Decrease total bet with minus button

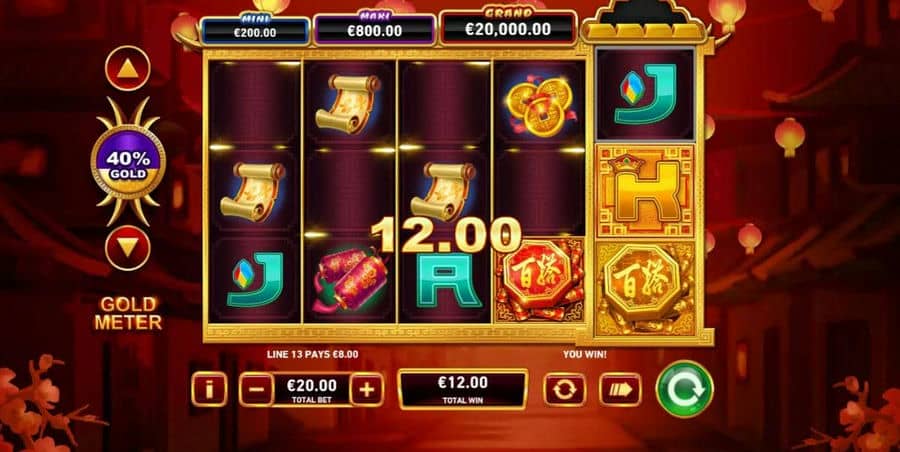[256, 390]
